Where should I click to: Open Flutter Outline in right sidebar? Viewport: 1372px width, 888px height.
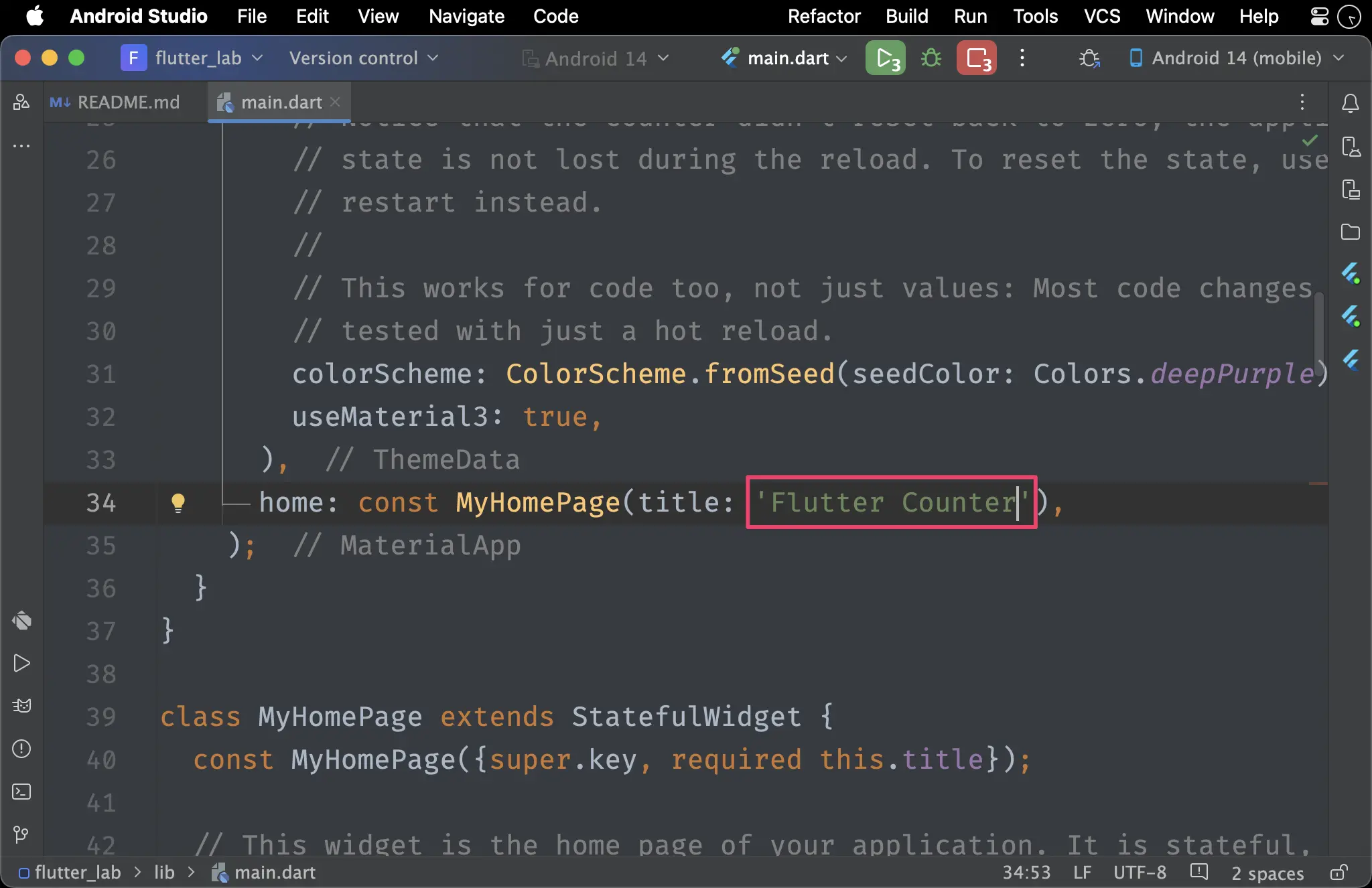(1350, 360)
